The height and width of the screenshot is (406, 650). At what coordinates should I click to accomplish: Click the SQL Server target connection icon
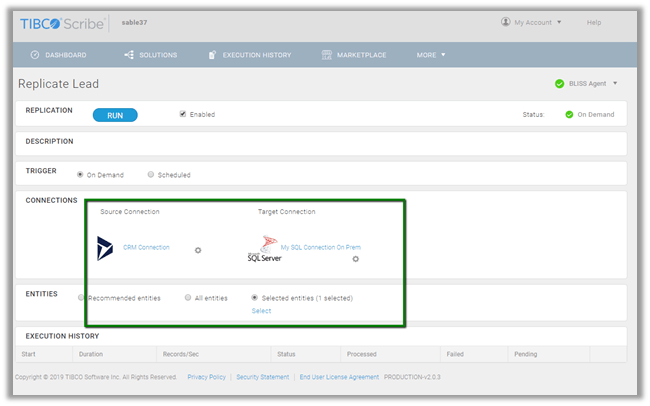point(265,249)
